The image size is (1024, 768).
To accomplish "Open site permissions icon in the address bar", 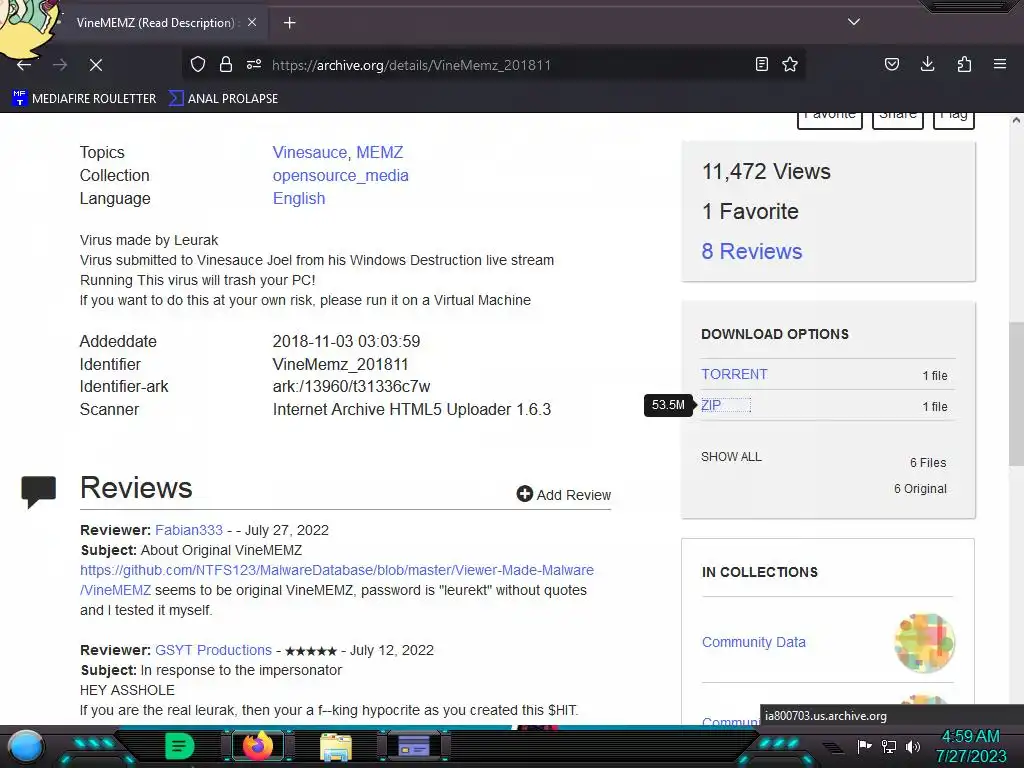I will 254,64.
